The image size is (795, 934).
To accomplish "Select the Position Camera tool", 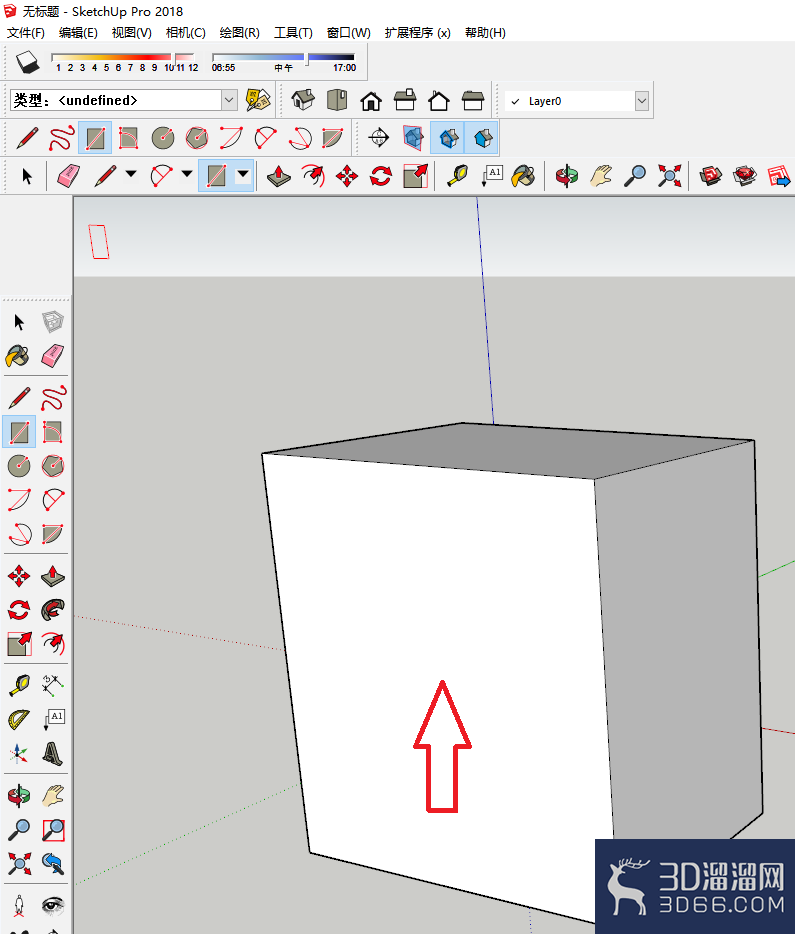I will point(18,905).
